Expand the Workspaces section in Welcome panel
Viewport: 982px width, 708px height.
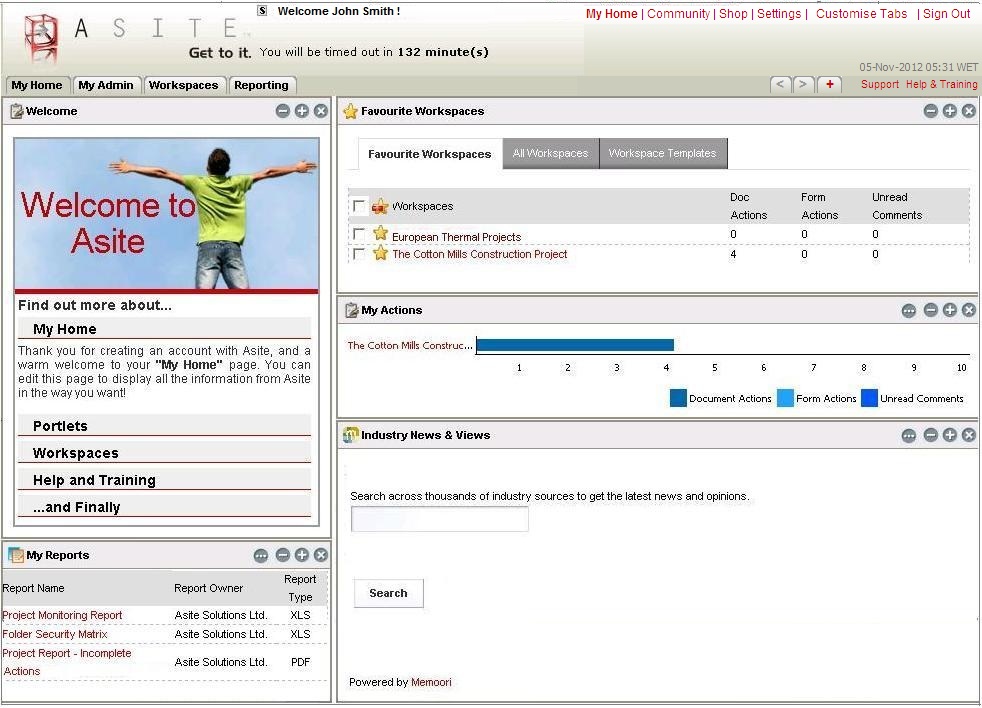(164, 453)
